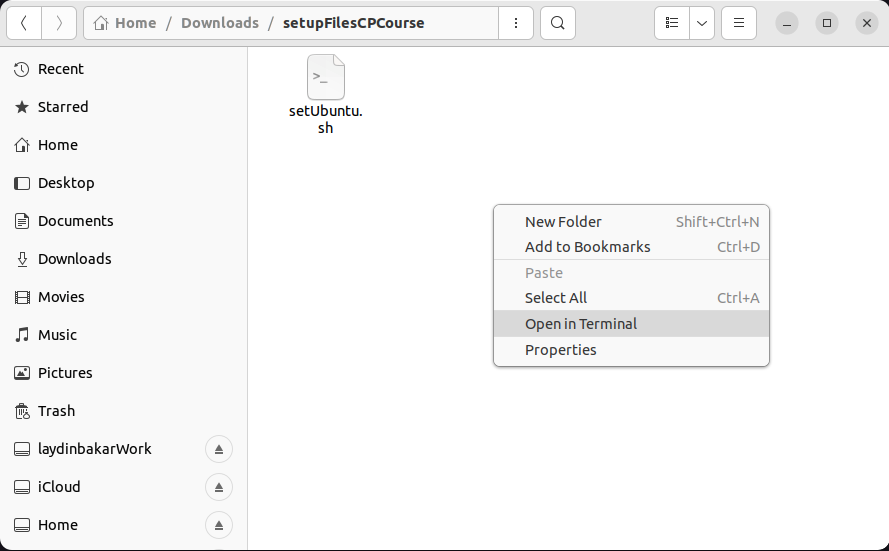Open Trash in the sidebar
The height and width of the screenshot is (551, 889).
(x=56, y=411)
